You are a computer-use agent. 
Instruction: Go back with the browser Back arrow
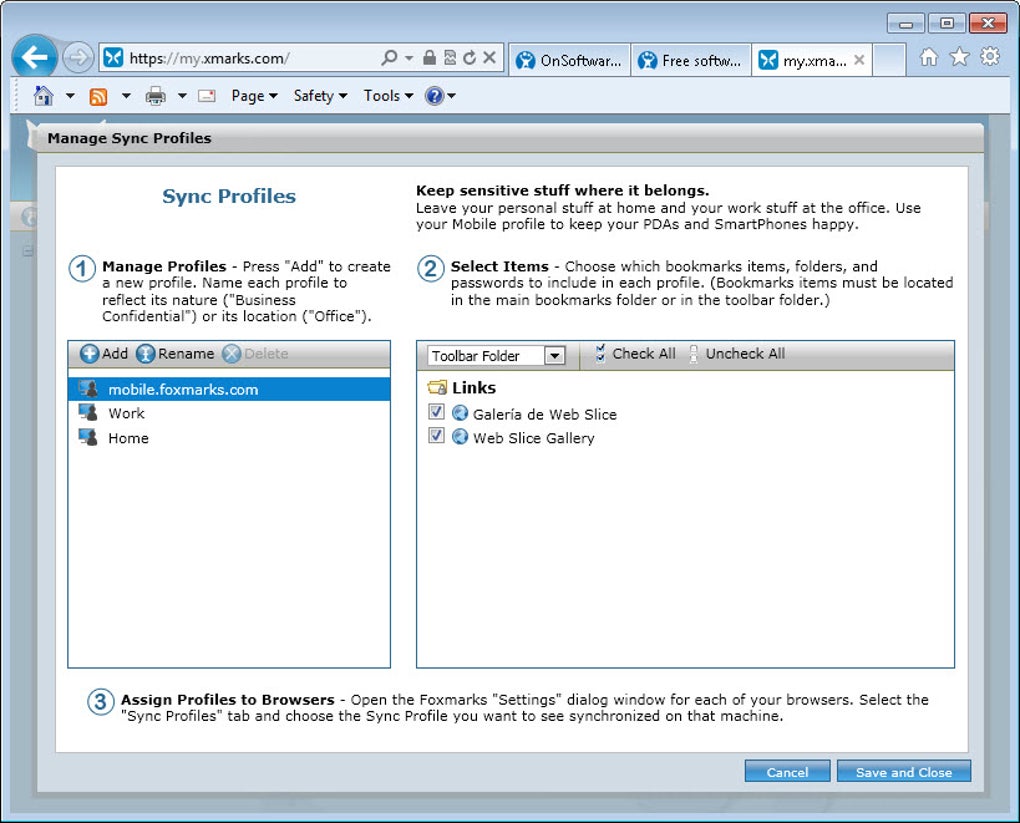pyautogui.click(x=34, y=58)
